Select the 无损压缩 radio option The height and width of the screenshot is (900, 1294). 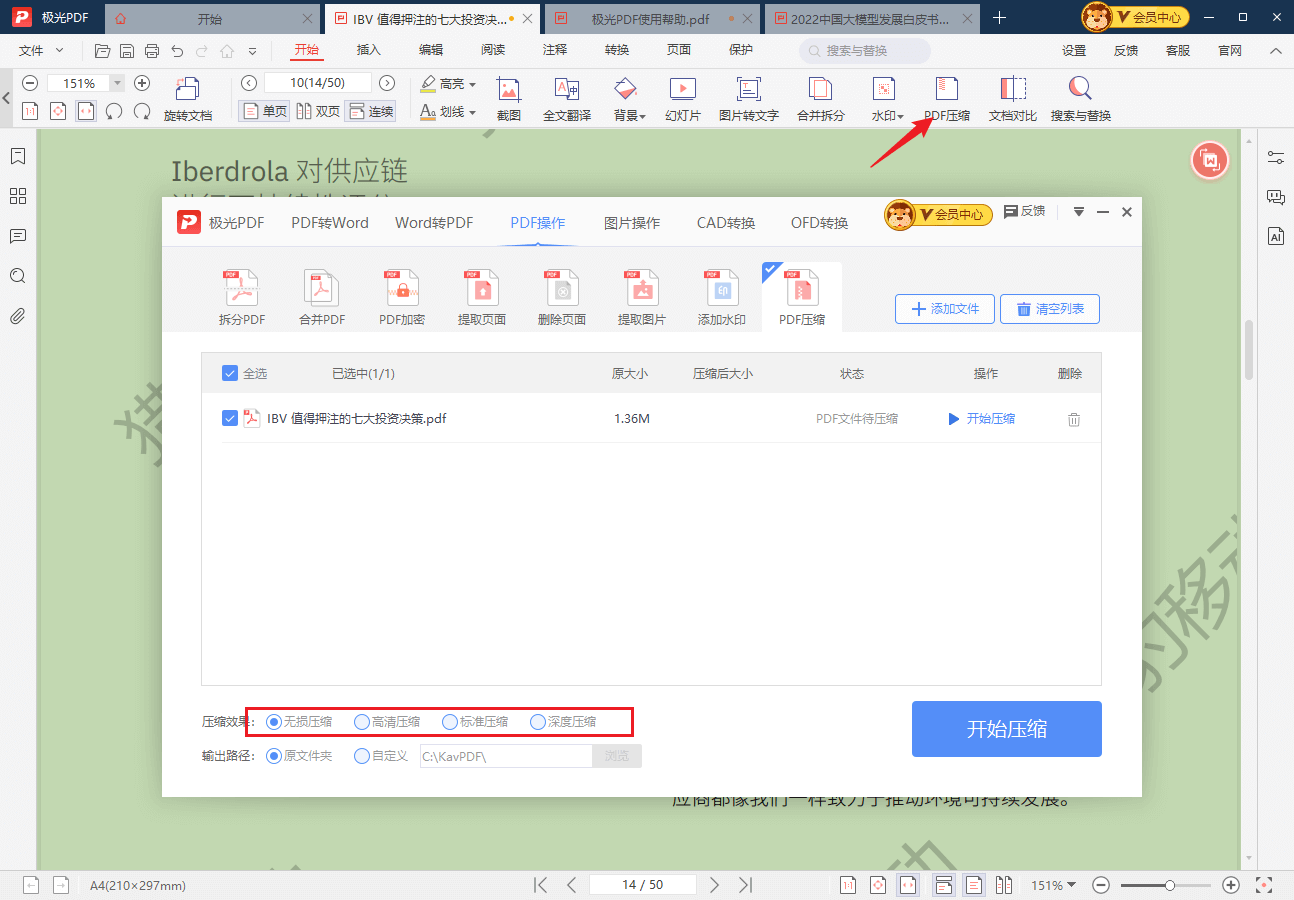coord(274,722)
